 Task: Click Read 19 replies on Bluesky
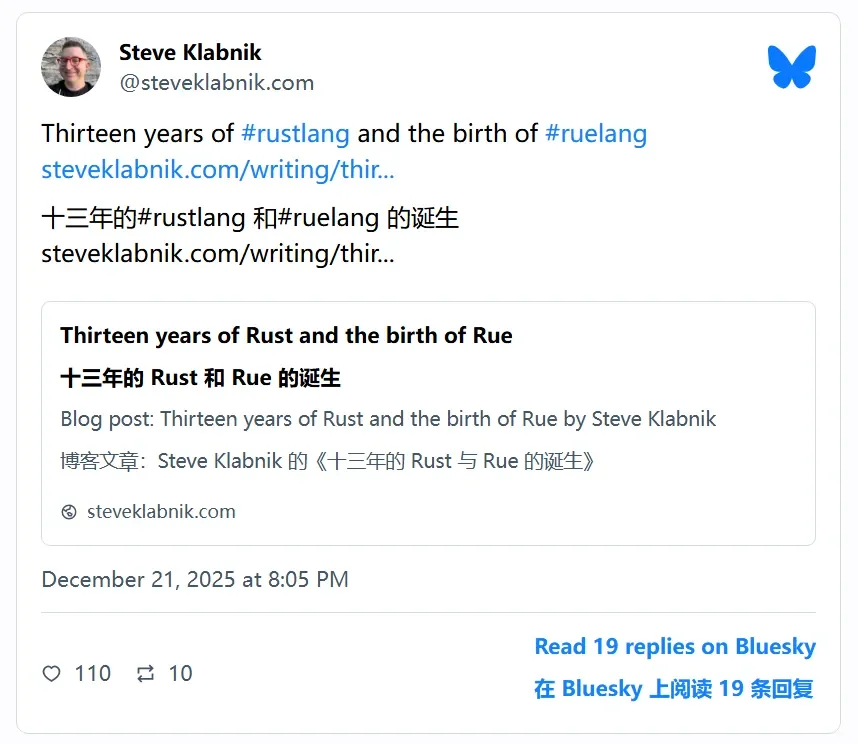(675, 646)
